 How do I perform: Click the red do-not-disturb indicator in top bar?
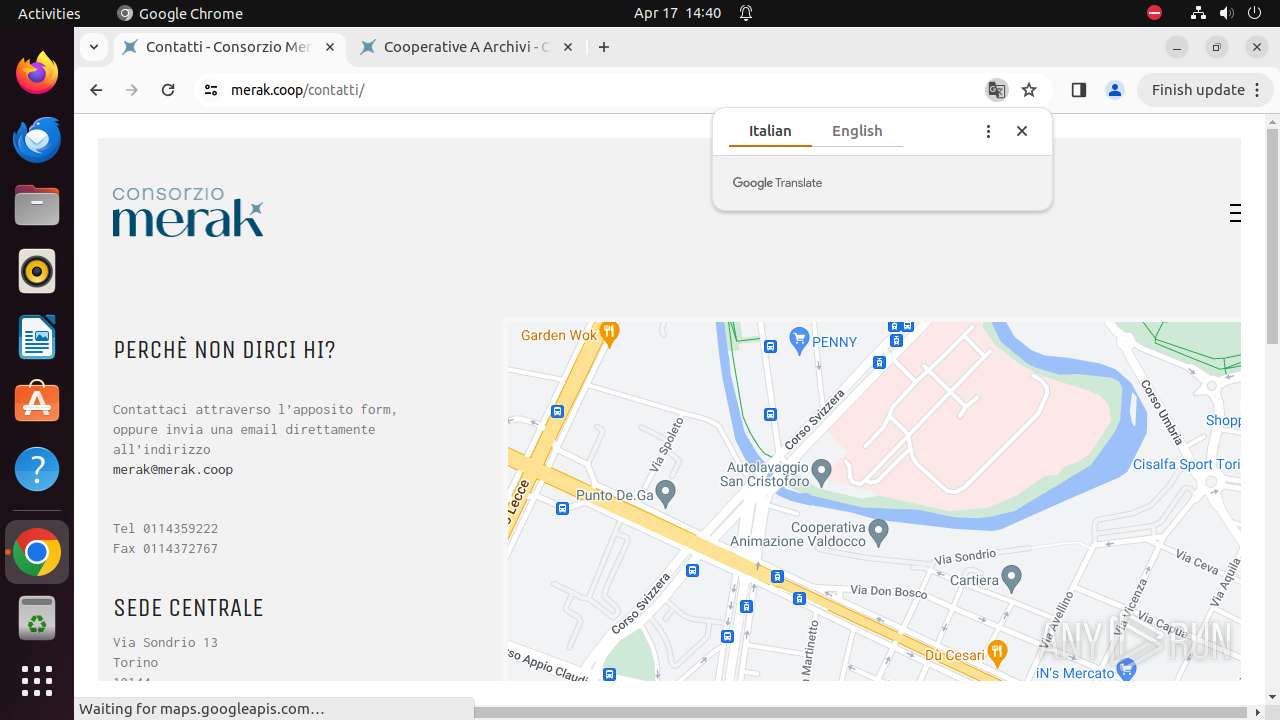(1154, 13)
